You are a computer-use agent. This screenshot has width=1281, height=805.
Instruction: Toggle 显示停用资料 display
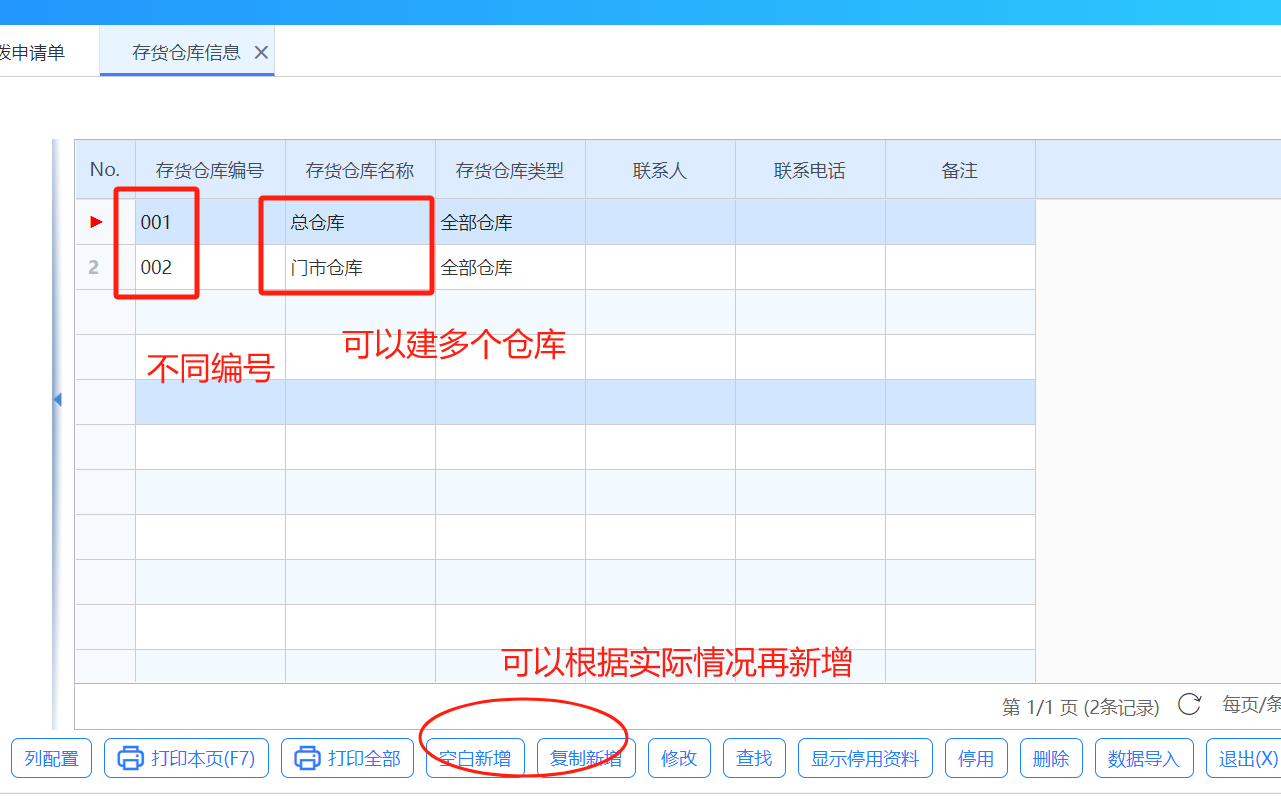[x=865, y=759]
